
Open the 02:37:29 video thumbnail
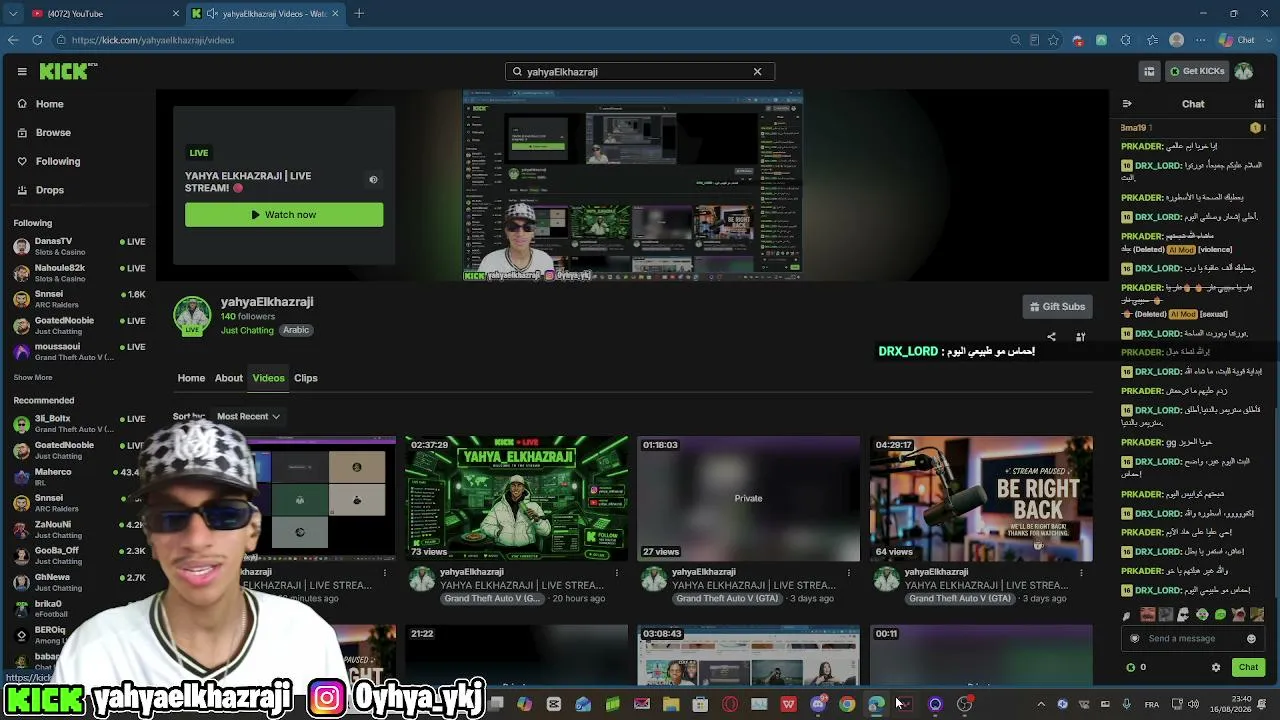[x=517, y=499]
